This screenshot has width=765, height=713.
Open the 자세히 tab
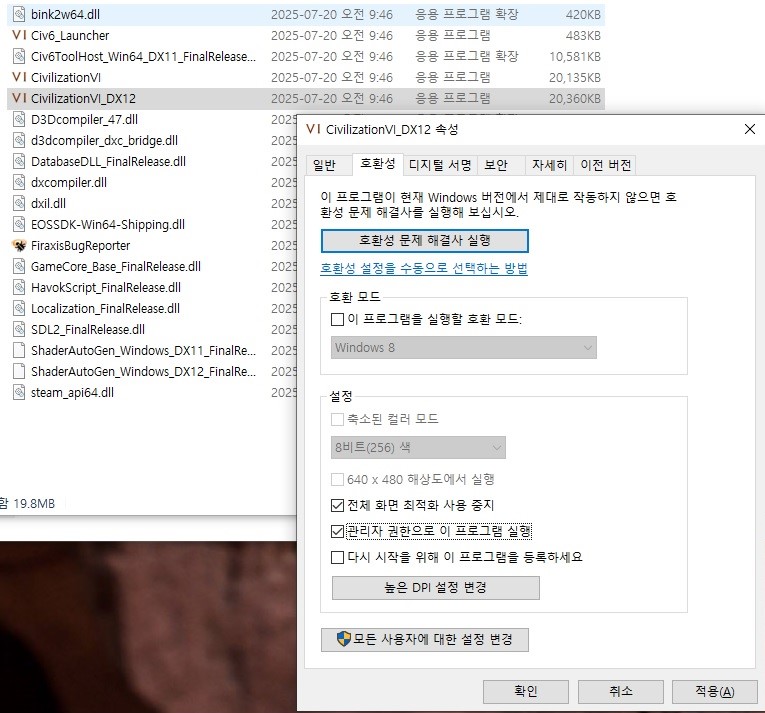(549, 165)
